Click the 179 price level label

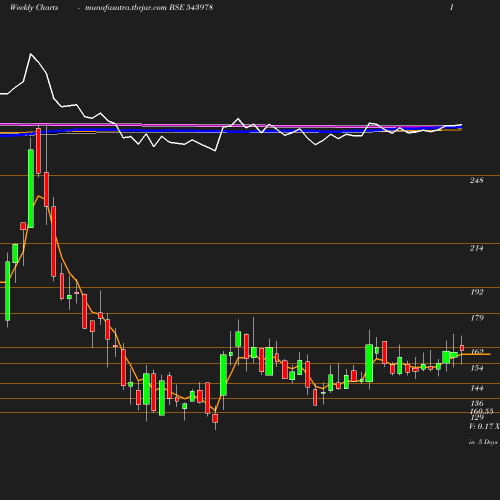477,318
